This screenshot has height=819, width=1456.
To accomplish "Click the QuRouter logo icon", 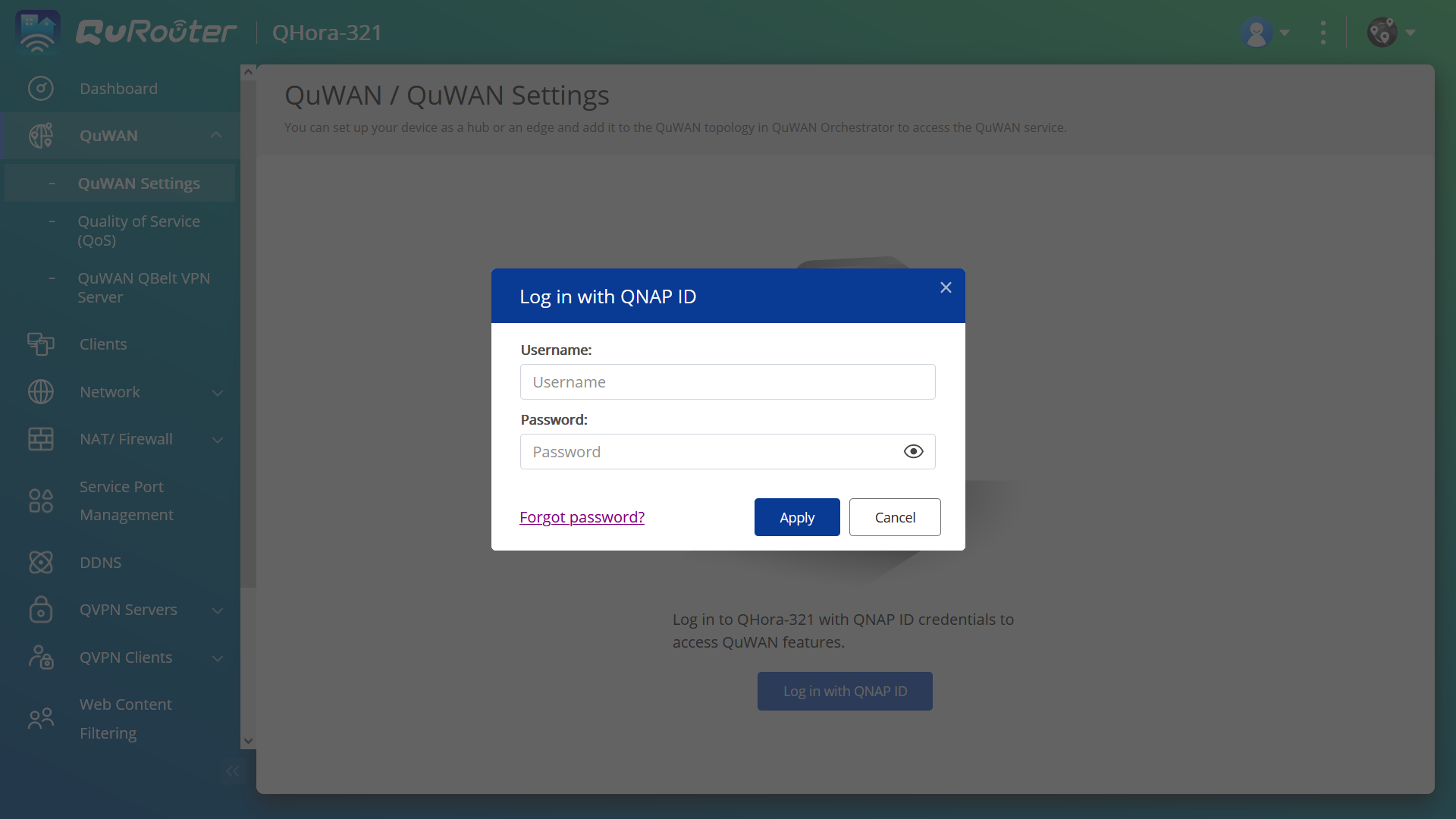I will 37,32.
